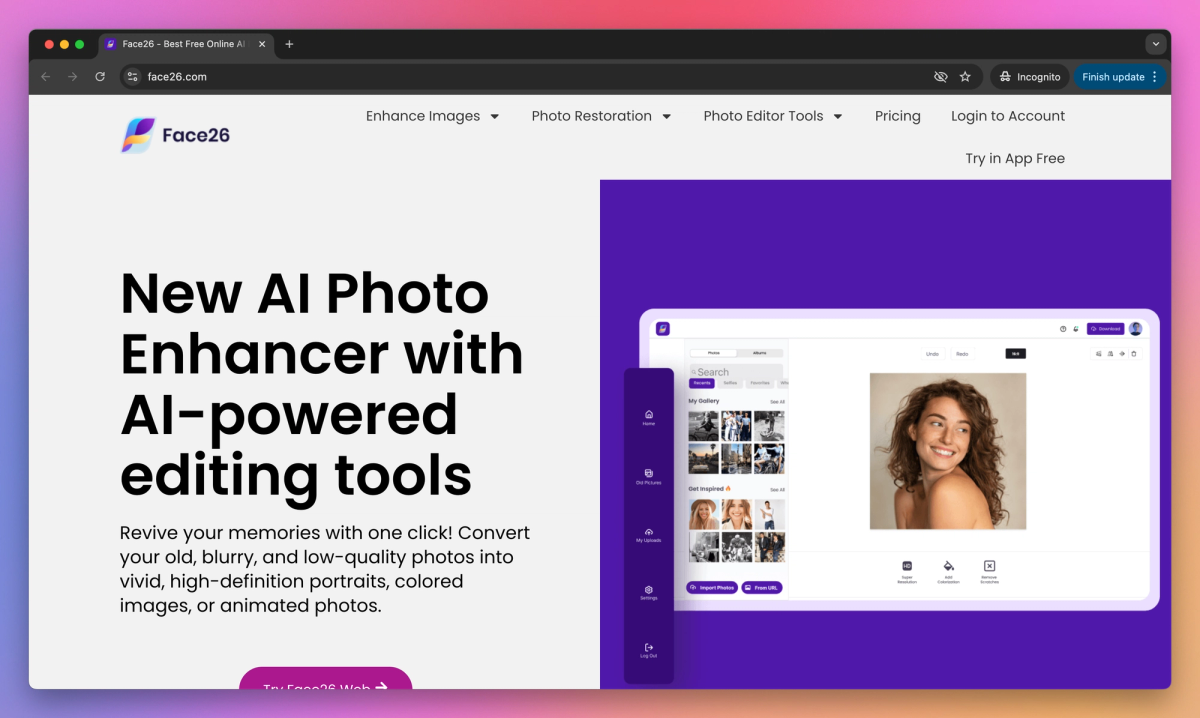Click the From URL button
This screenshot has height=718, width=1200.
[762, 587]
